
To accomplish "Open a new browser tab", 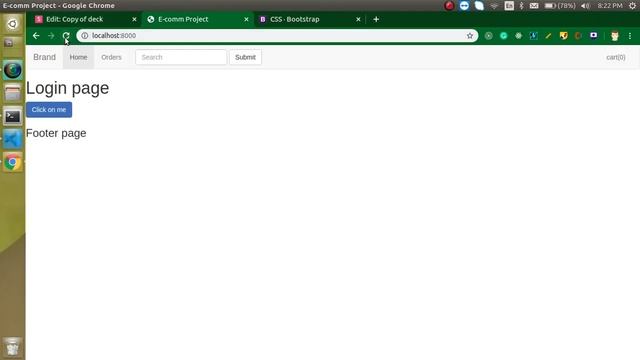I will (376, 19).
